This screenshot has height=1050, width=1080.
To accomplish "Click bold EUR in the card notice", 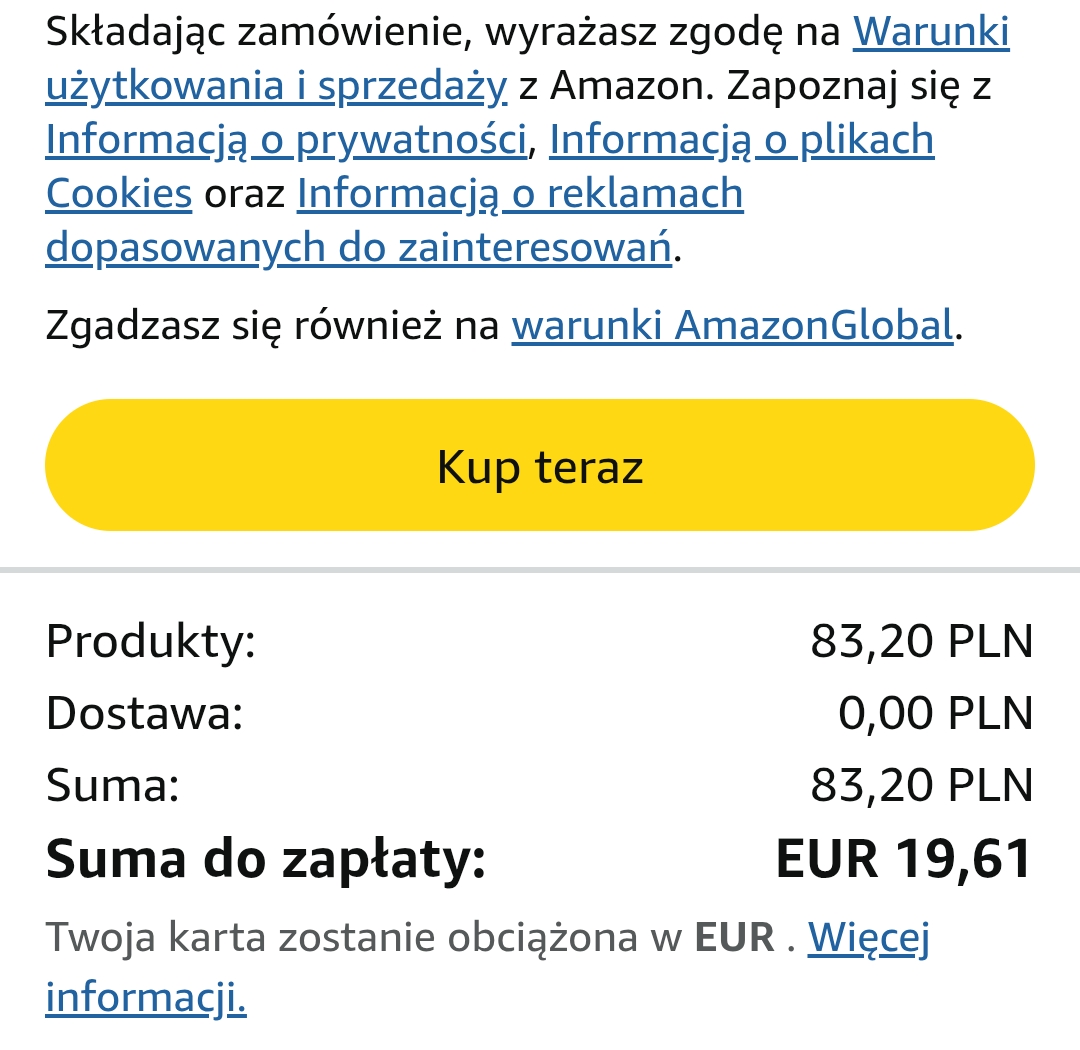I will [x=735, y=938].
